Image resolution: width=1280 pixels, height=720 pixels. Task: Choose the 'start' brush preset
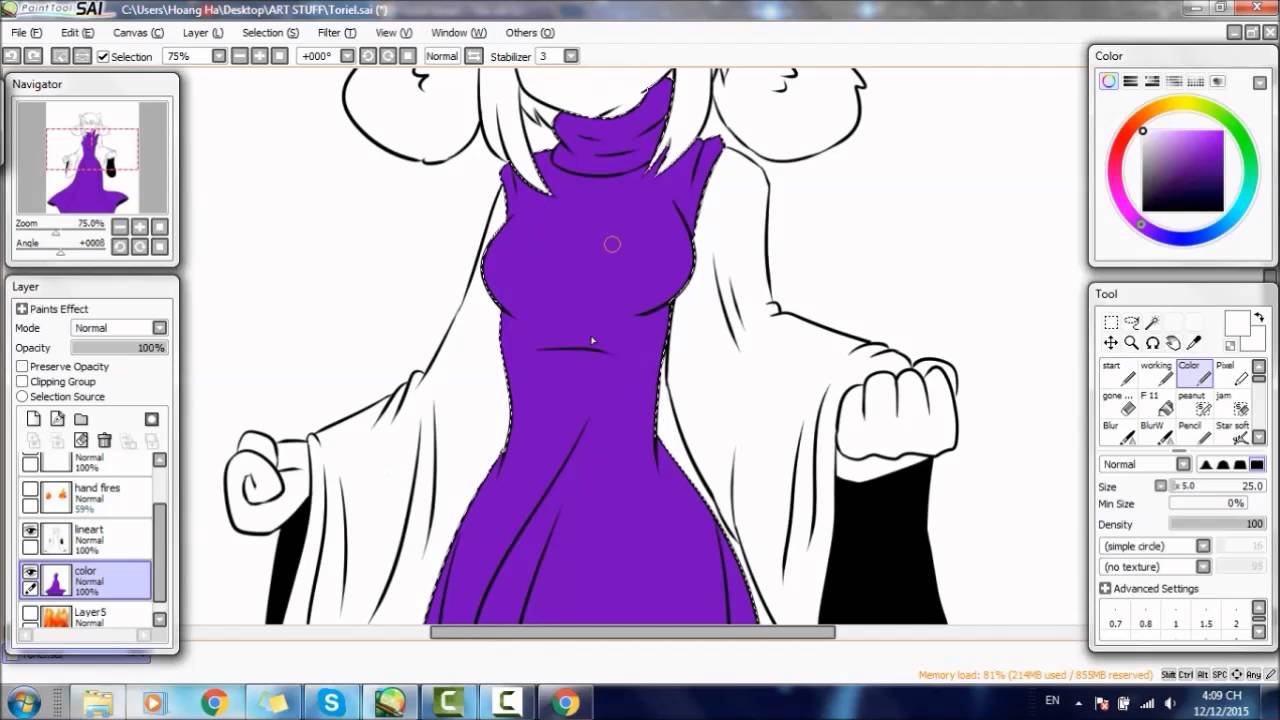point(1119,373)
